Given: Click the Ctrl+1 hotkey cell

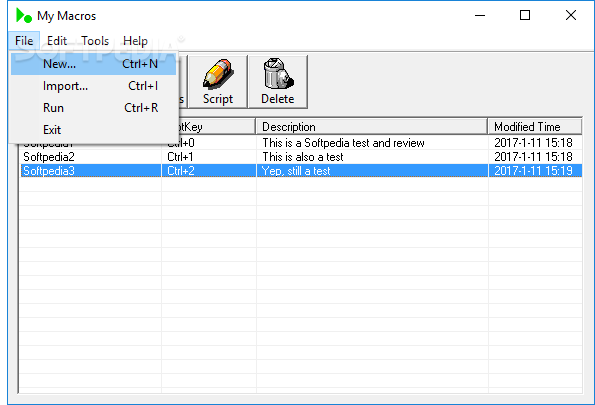Looking at the screenshot, I should tap(180, 157).
